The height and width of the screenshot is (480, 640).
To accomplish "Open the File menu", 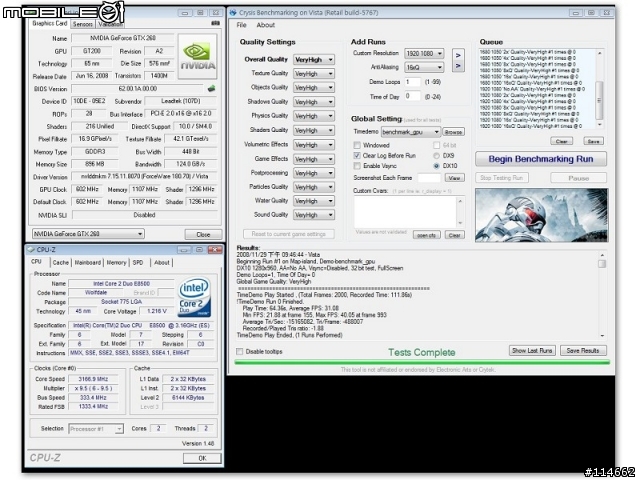I will pos(242,25).
